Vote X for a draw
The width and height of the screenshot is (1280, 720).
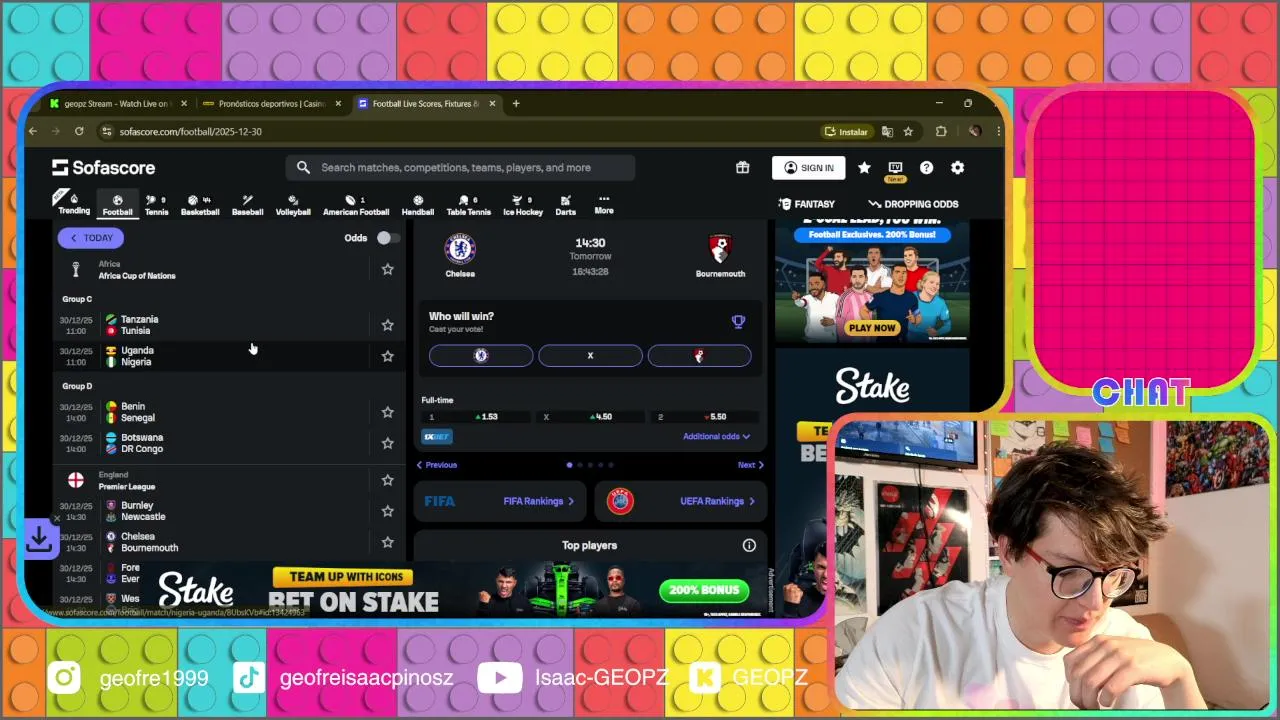coord(590,355)
